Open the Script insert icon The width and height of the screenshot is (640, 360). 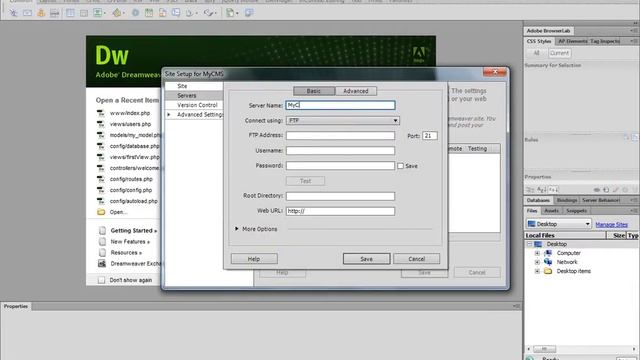(x=209, y=13)
